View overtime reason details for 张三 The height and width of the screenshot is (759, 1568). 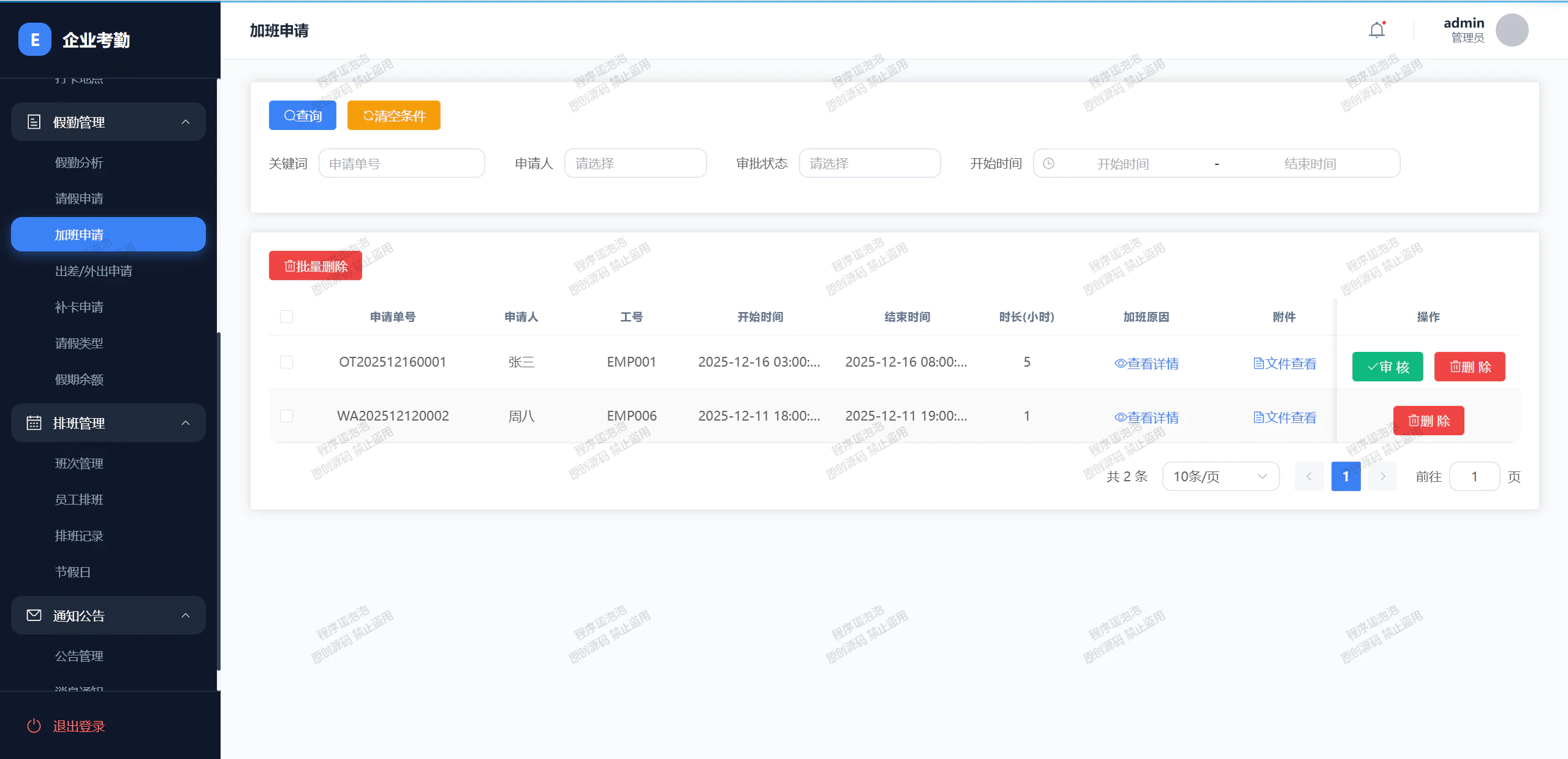click(x=1146, y=364)
